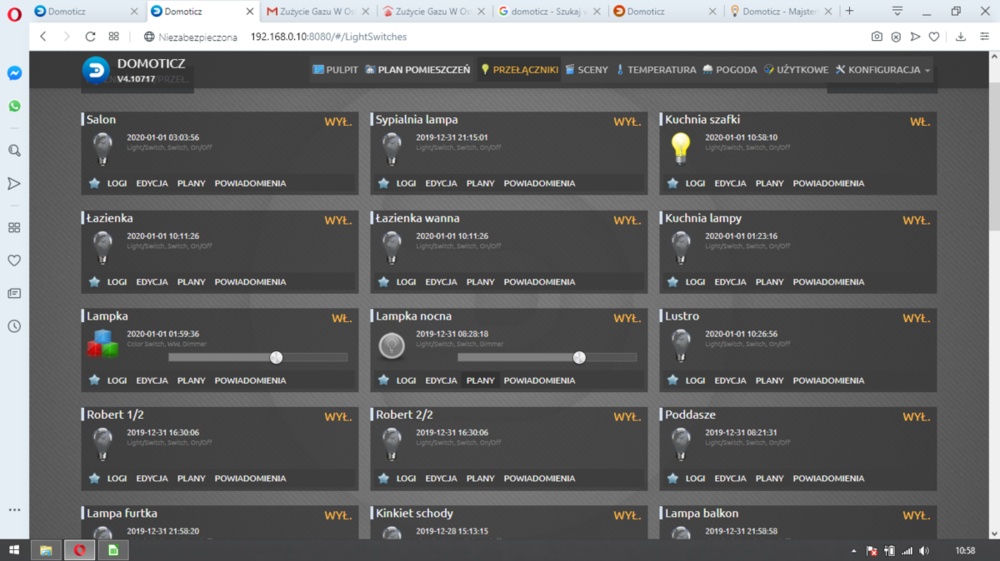The height and width of the screenshot is (561, 1000).
Task: Open the Opera main menu
Action: (x=14, y=12)
